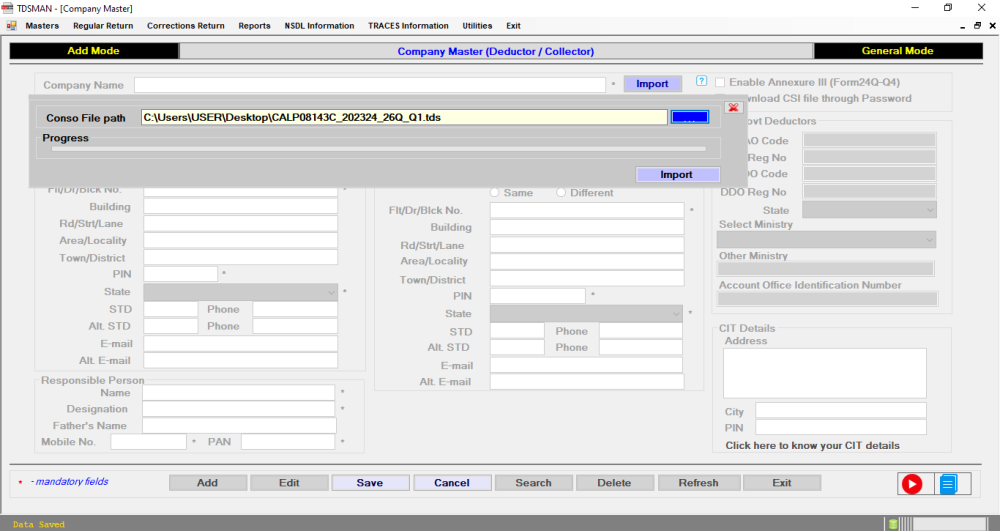This screenshot has width=1000, height=531.
Task: Click the red video tutorial play icon
Action: [912, 484]
